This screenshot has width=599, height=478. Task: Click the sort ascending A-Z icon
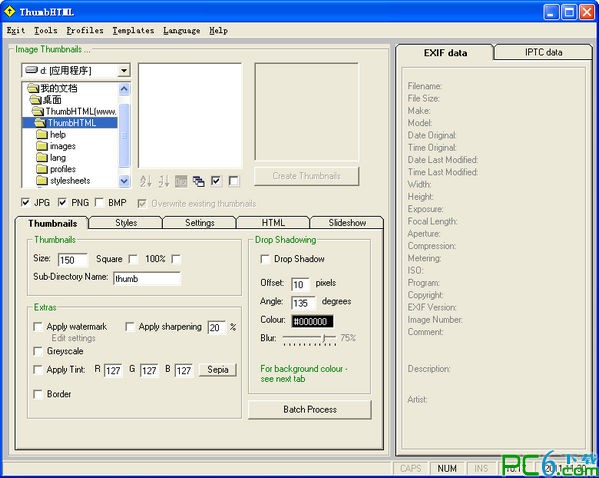click(146, 181)
